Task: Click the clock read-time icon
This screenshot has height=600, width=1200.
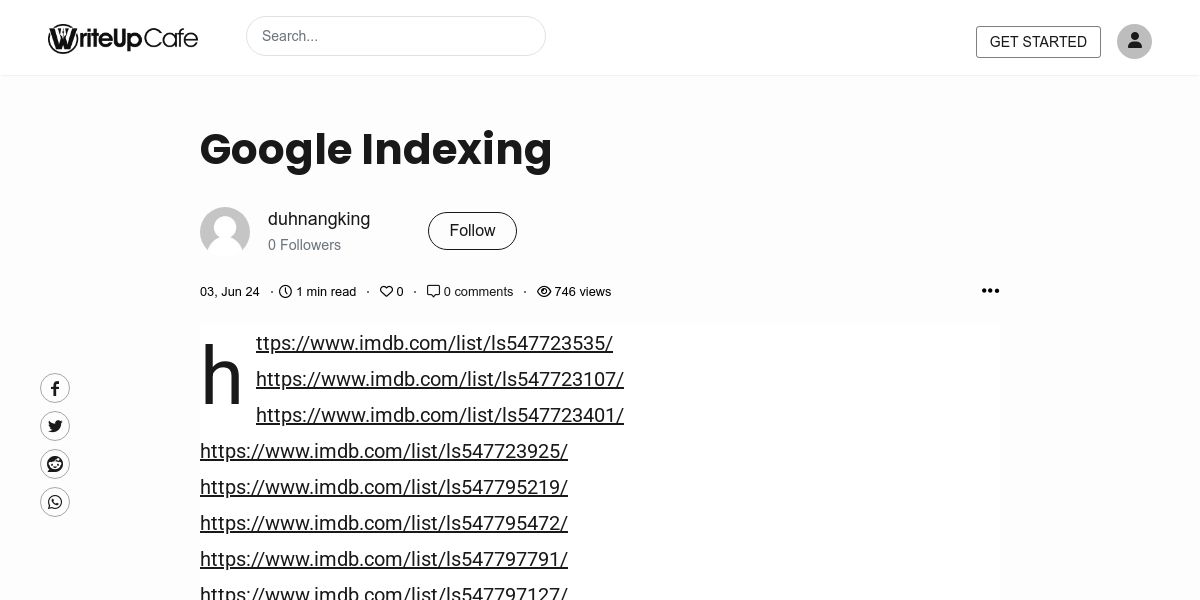Action: [285, 292]
